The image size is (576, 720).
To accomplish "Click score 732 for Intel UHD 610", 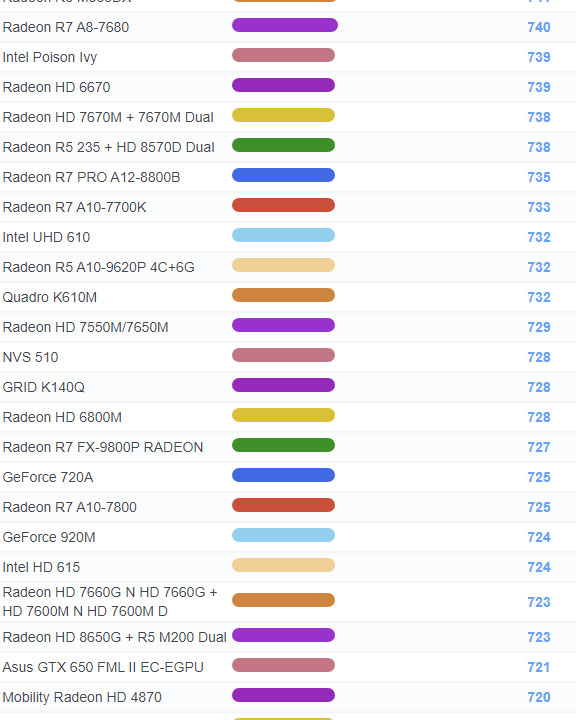I will [539, 237].
